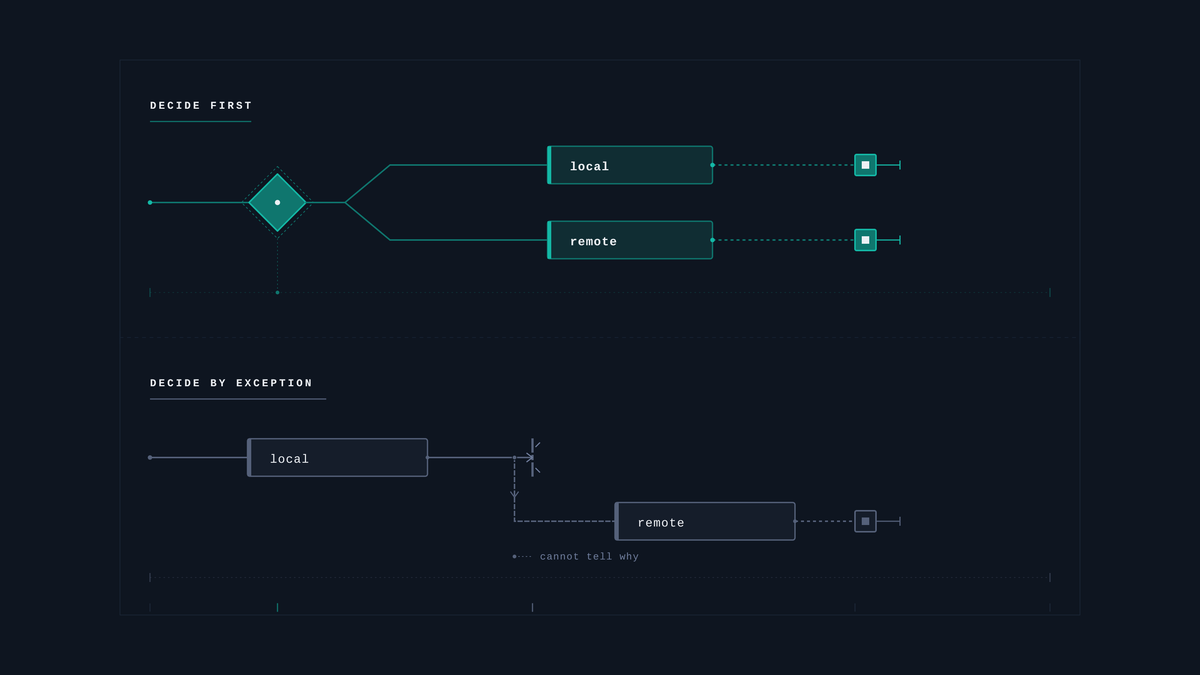Click the "DECIDE BY EXCEPTION" heading

click(231, 384)
